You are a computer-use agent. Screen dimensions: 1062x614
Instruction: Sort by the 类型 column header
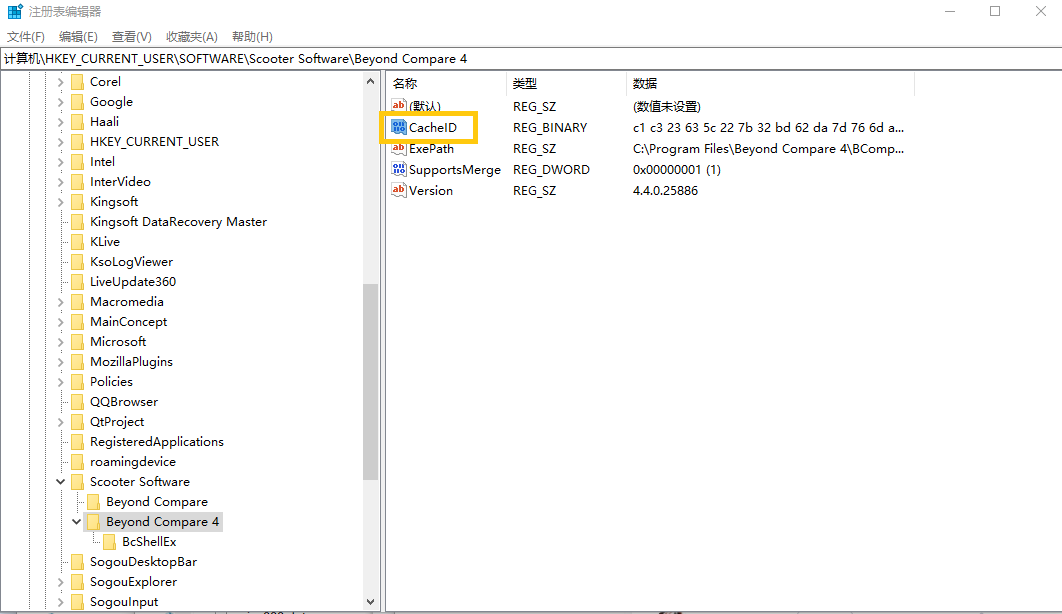pyautogui.click(x=566, y=83)
